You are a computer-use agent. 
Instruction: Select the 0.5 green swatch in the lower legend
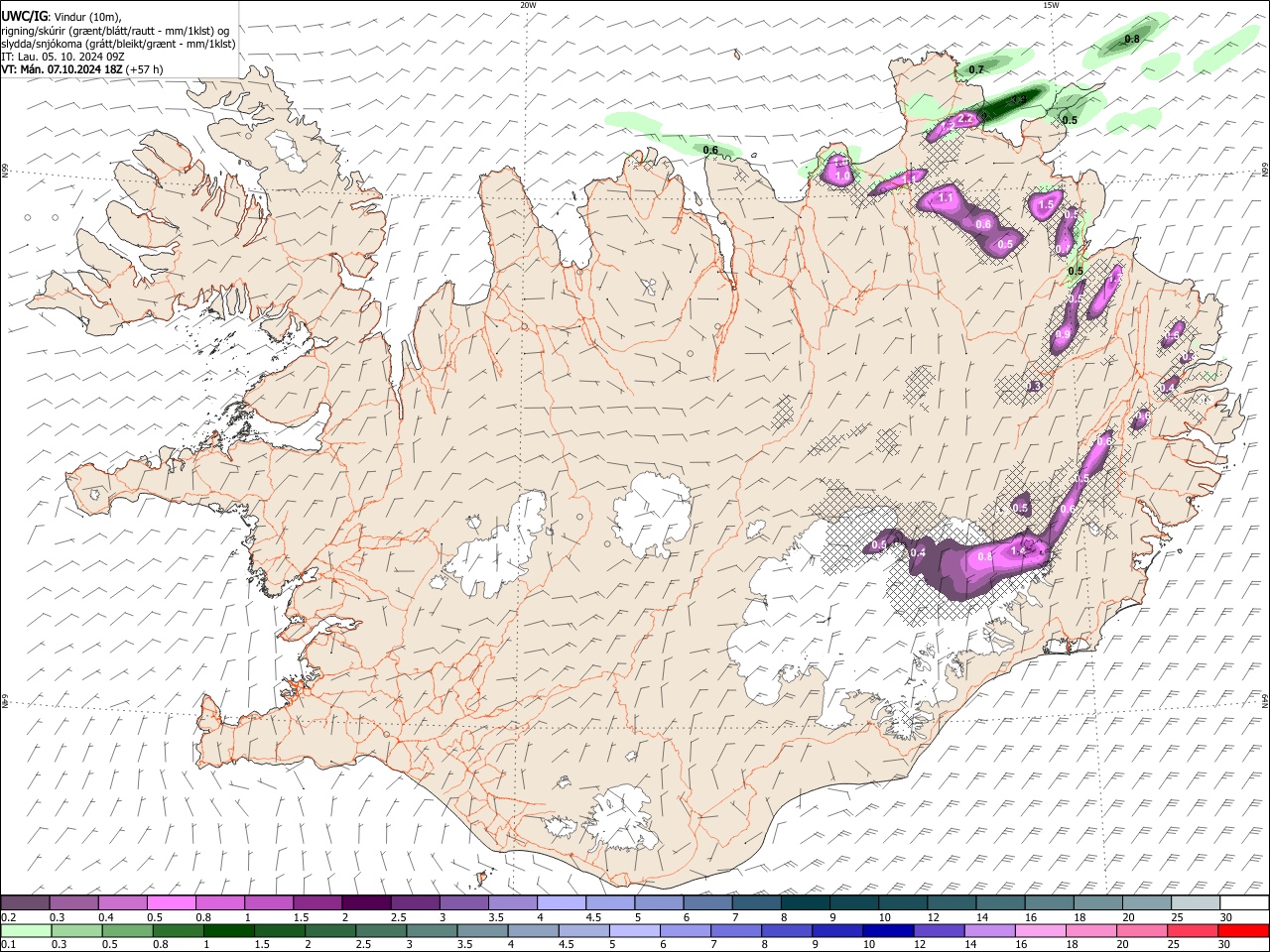(126, 930)
